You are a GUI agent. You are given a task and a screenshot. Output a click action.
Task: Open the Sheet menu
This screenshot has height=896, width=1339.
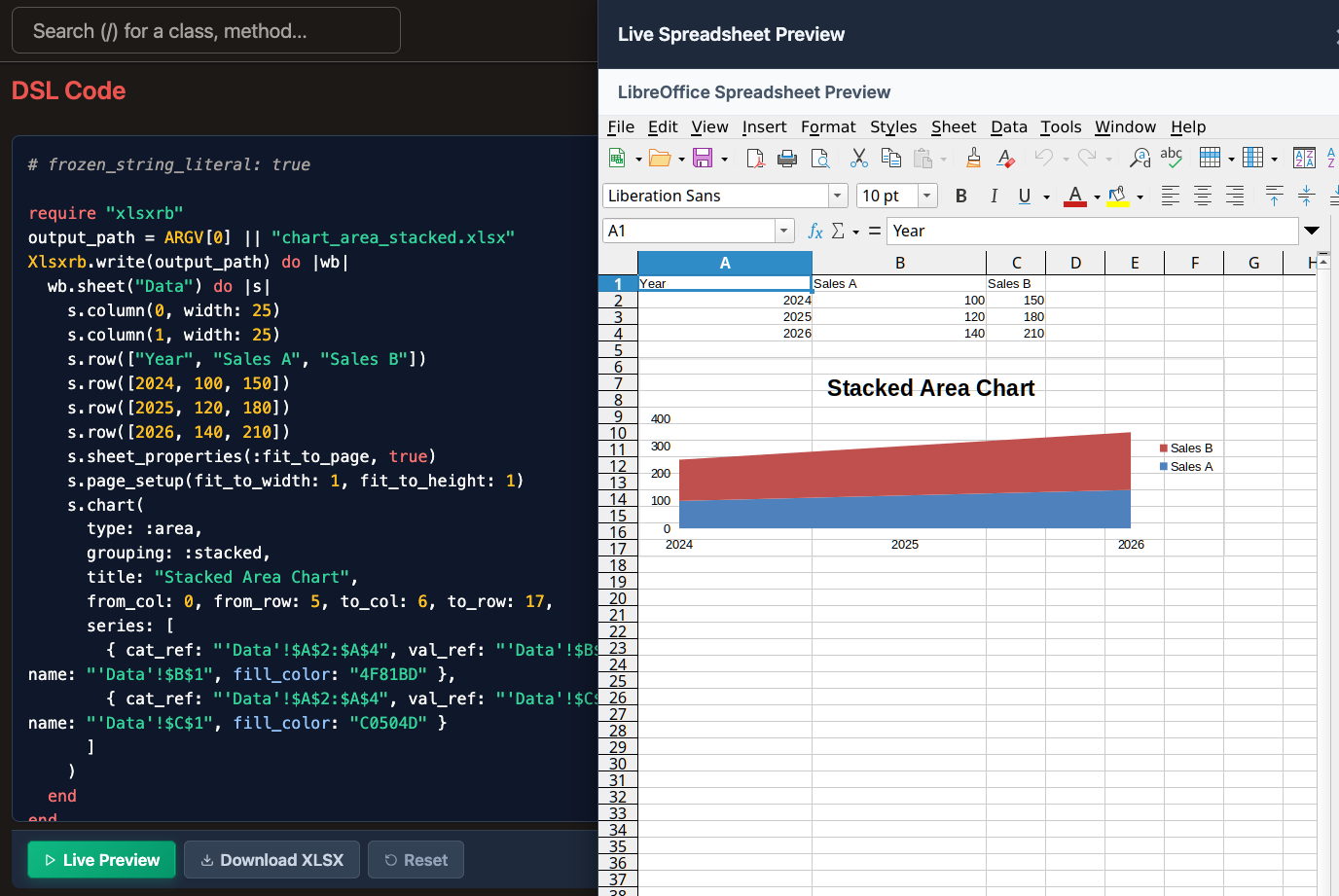(954, 126)
